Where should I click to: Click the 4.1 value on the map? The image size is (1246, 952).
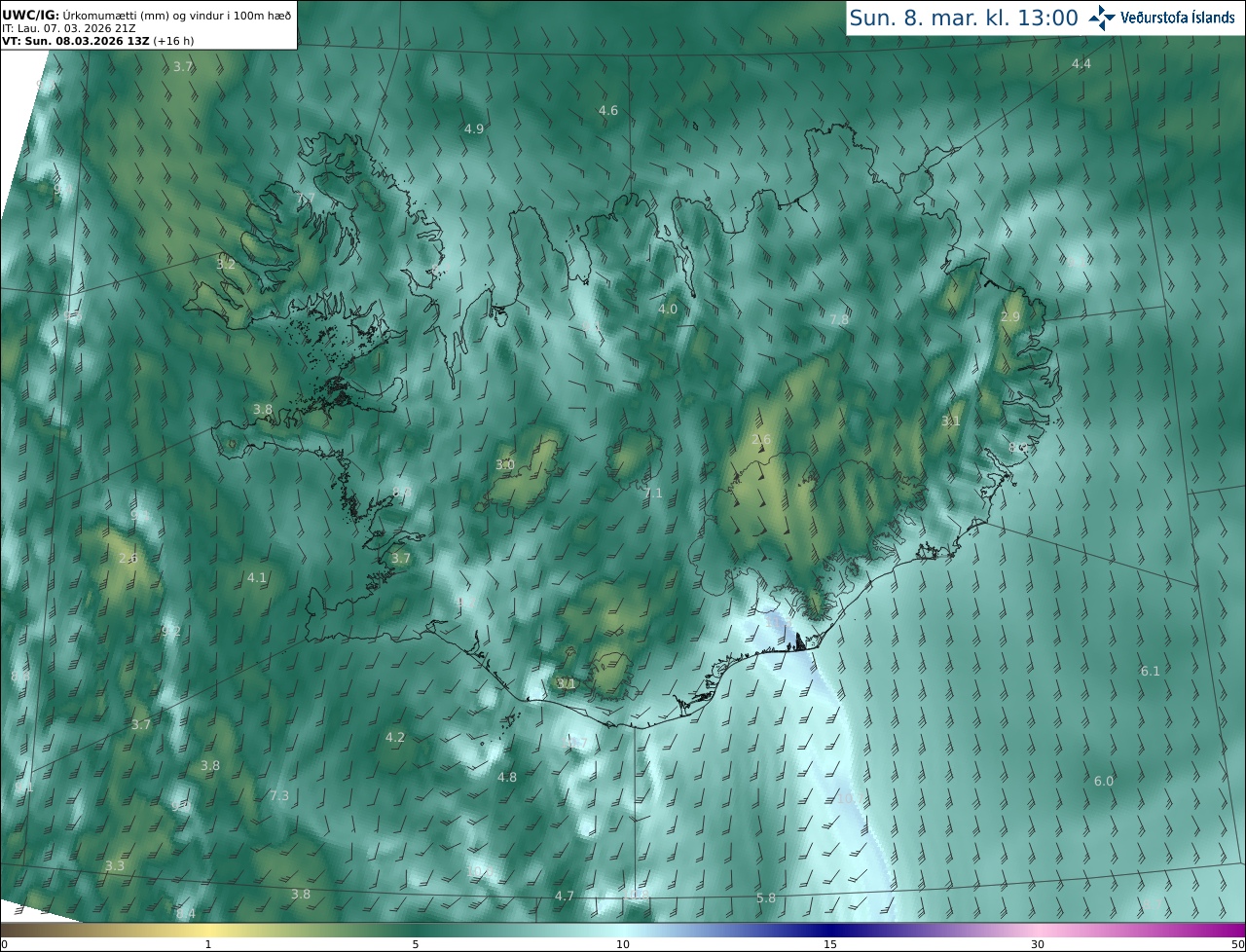pyautogui.click(x=257, y=577)
